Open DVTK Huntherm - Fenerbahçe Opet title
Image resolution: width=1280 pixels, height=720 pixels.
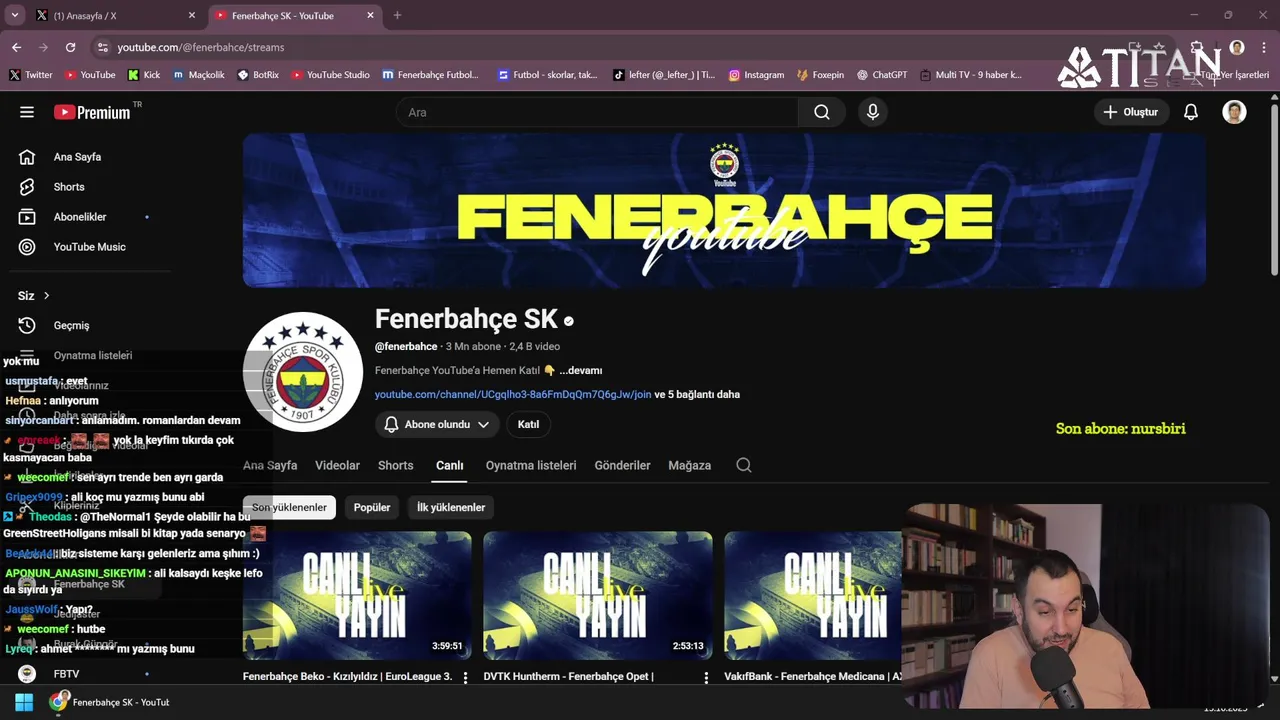pos(568,677)
